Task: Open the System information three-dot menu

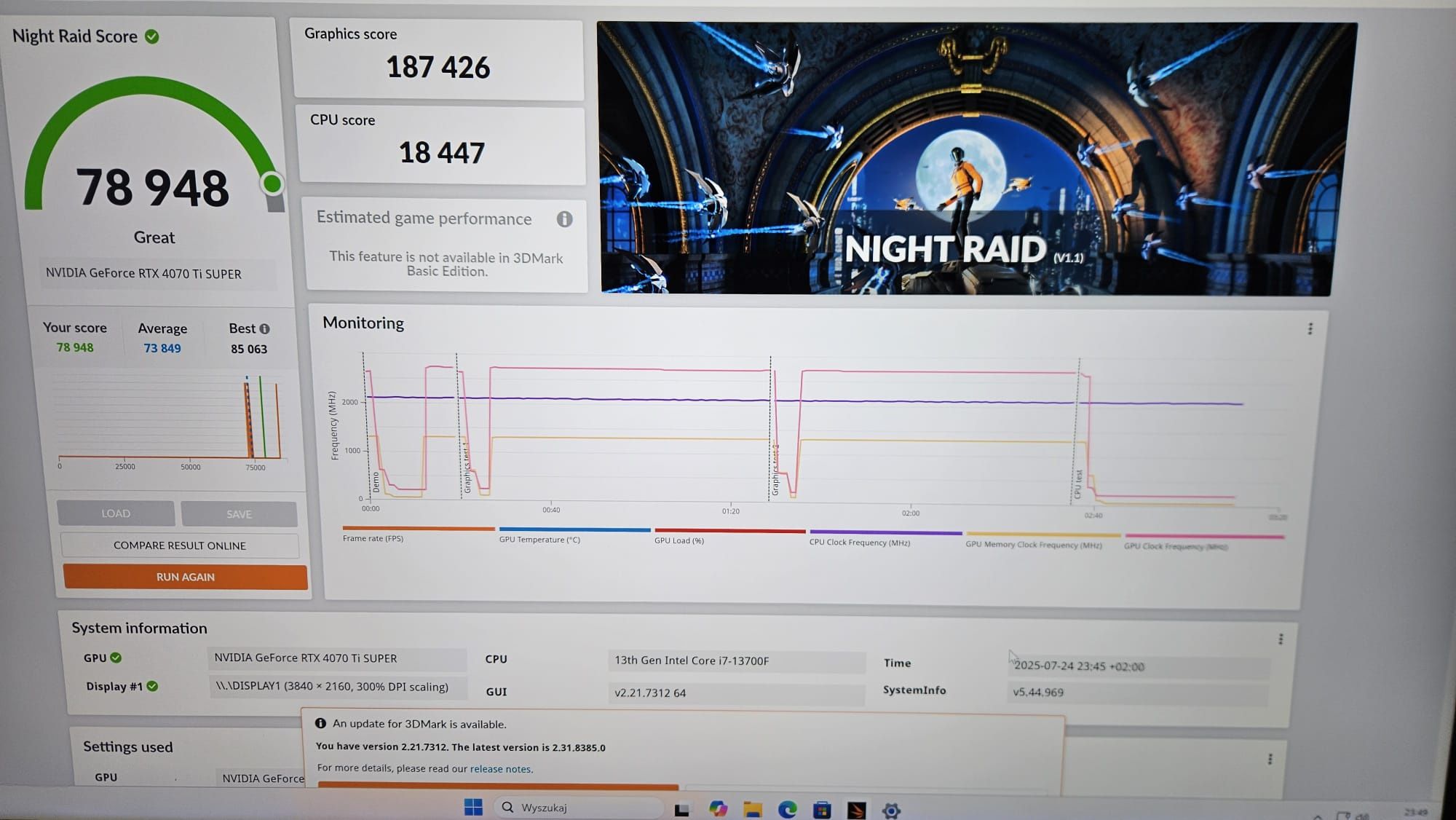Action: tap(1281, 639)
